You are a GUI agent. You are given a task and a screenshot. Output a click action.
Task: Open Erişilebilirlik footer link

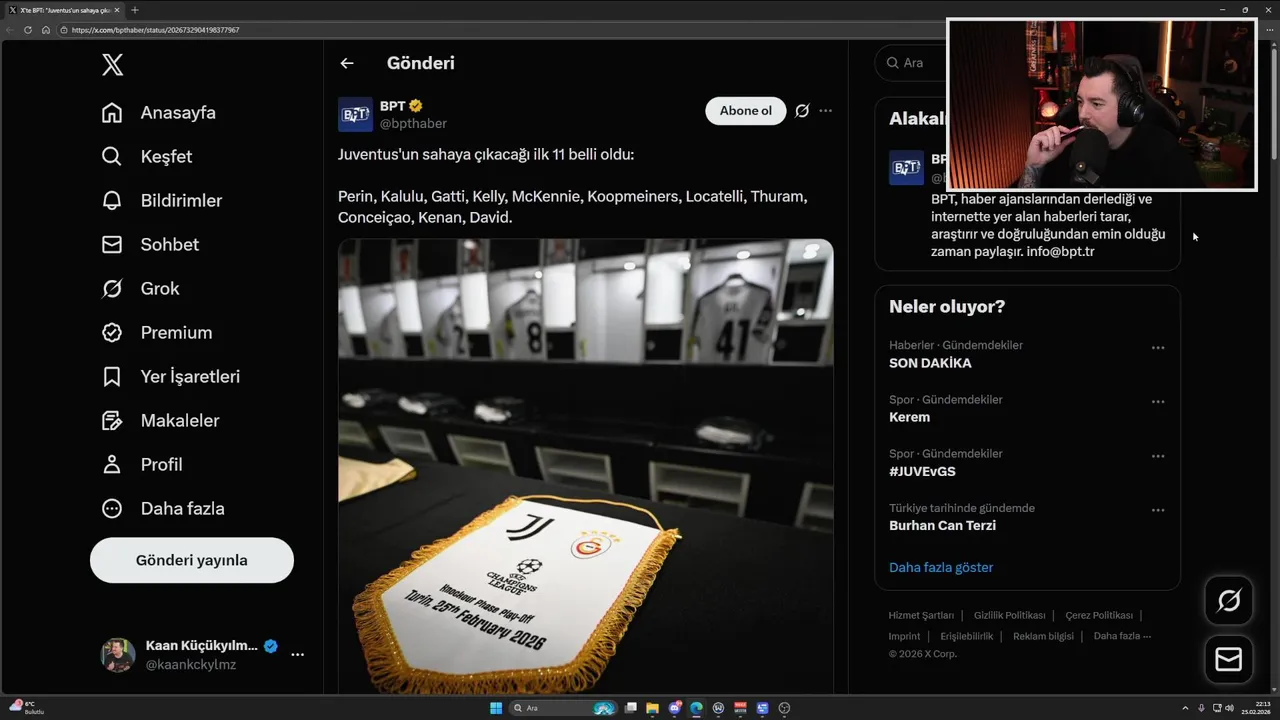point(966,636)
